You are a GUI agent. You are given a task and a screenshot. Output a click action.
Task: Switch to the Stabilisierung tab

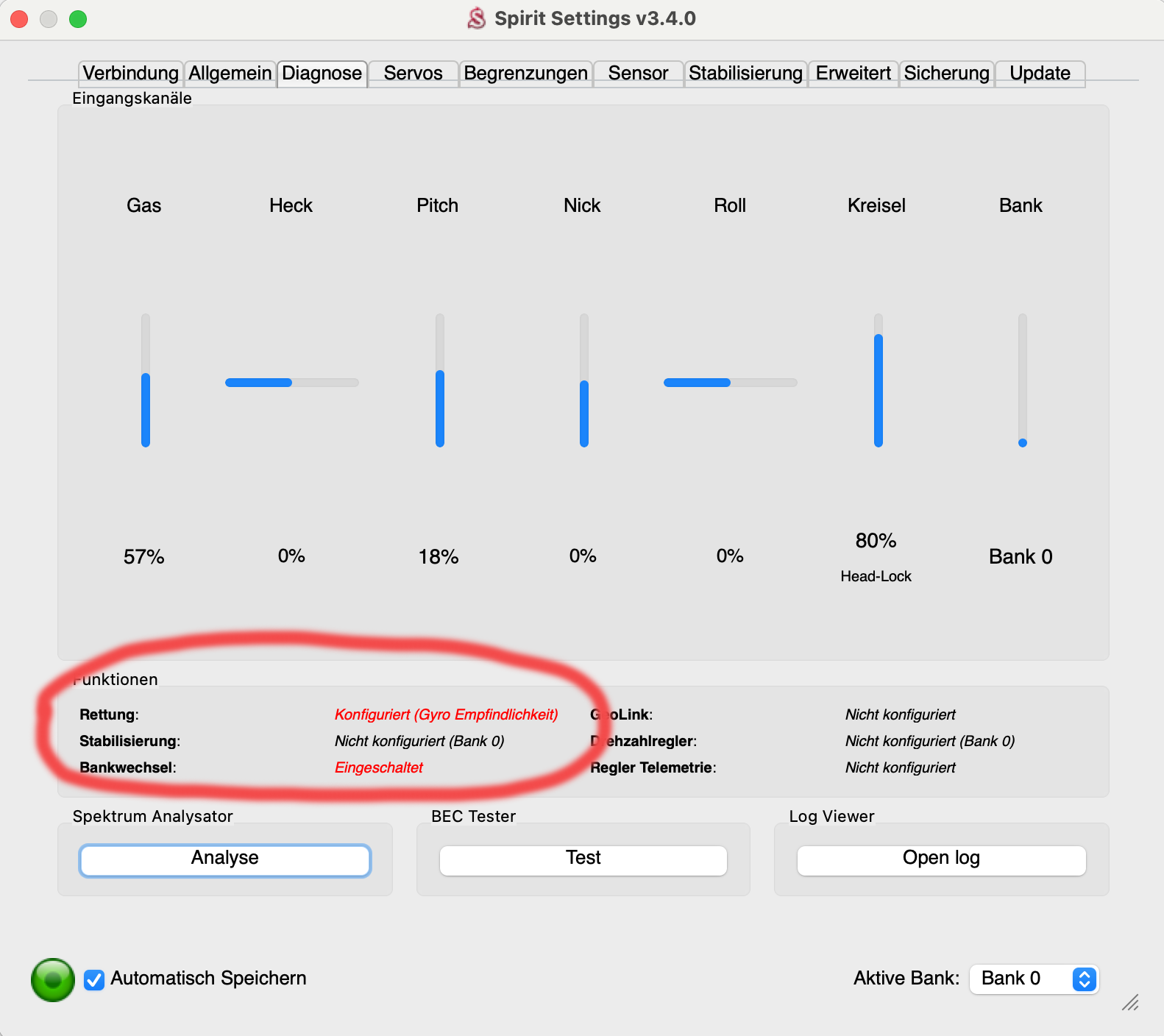click(745, 74)
